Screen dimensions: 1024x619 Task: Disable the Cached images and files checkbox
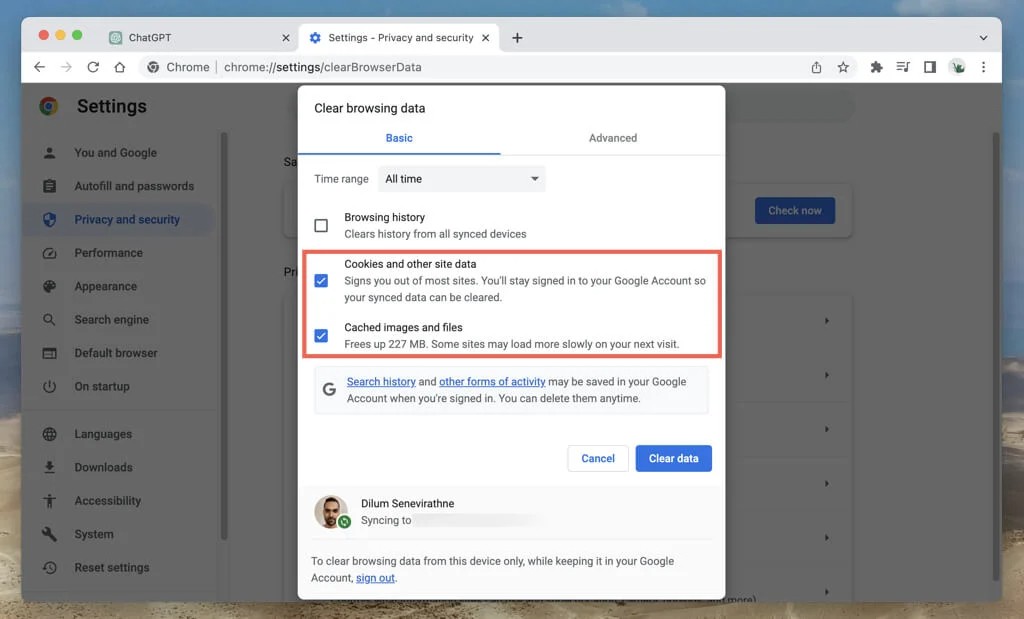tap(321, 335)
